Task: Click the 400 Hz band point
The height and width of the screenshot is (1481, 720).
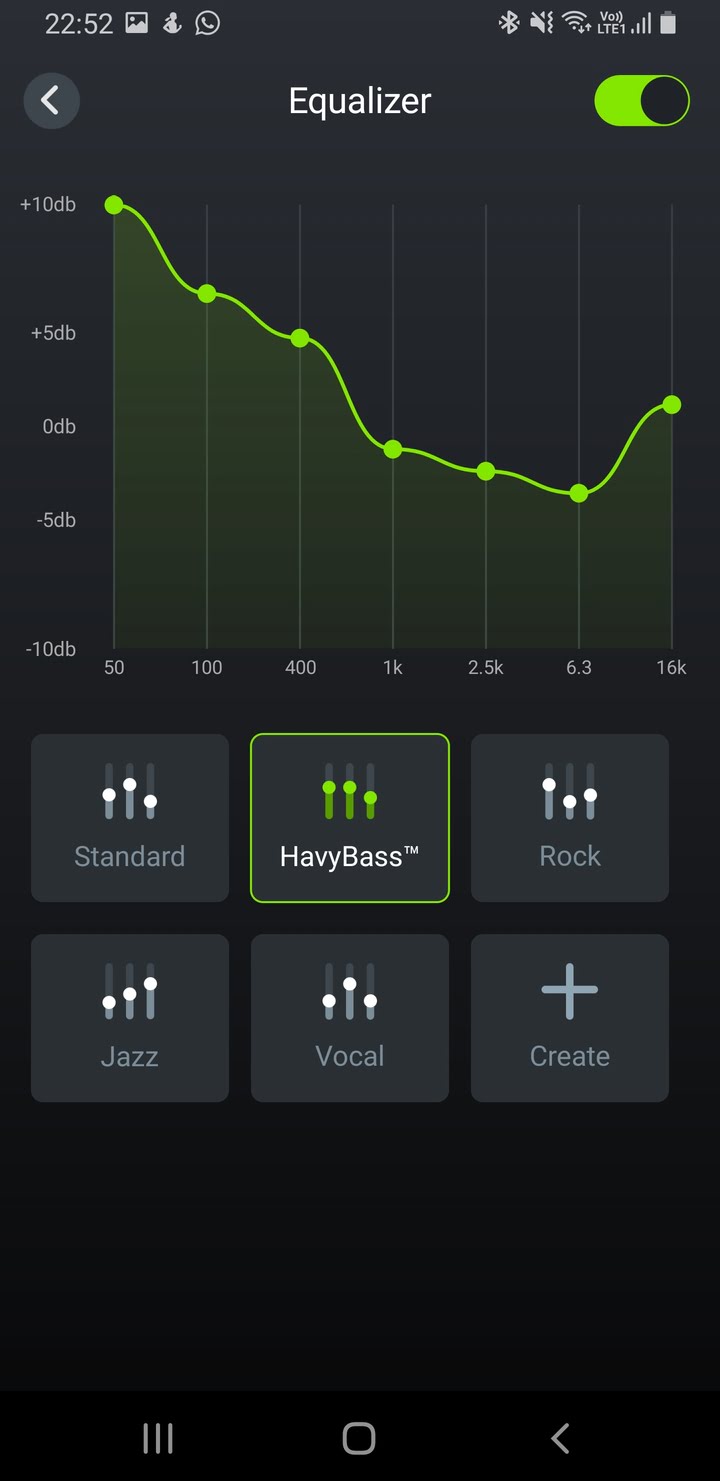Action: point(300,338)
